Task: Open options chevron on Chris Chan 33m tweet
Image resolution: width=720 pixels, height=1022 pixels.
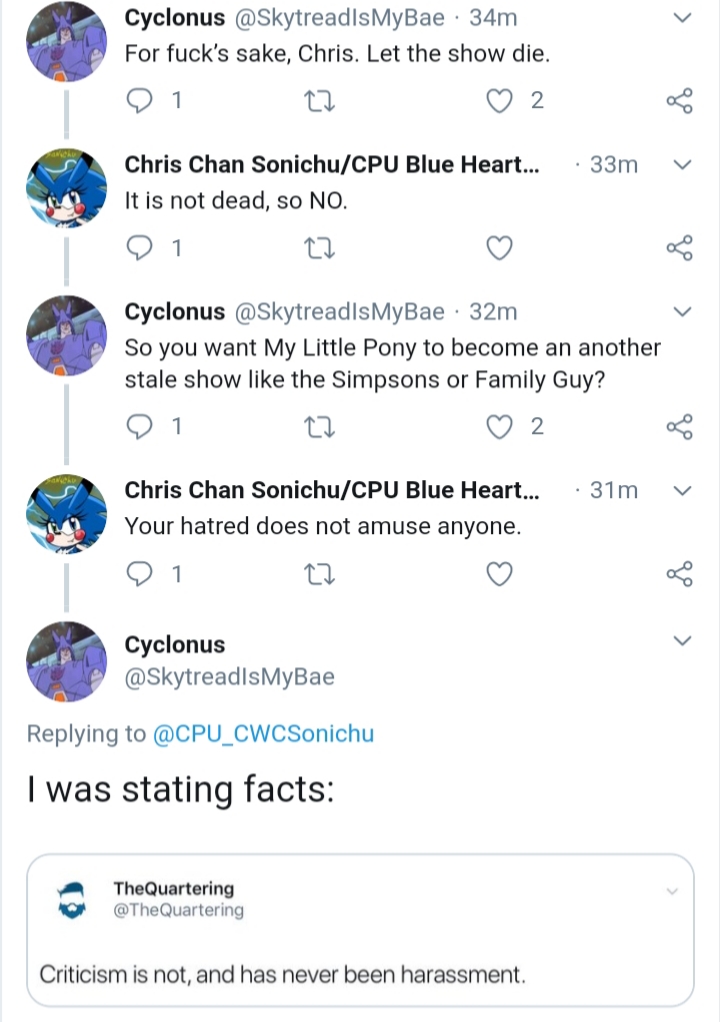Action: (x=682, y=165)
